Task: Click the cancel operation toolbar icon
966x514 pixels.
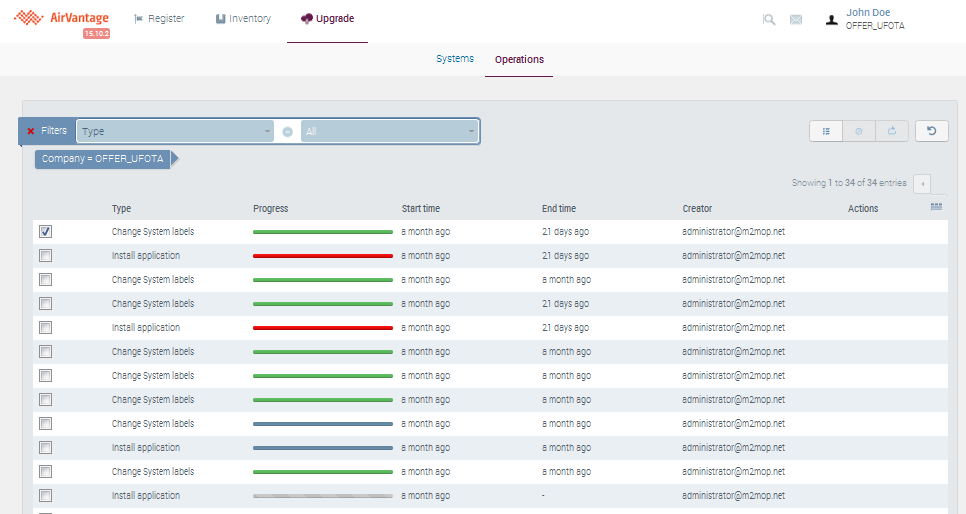Action: pos(858,131)
